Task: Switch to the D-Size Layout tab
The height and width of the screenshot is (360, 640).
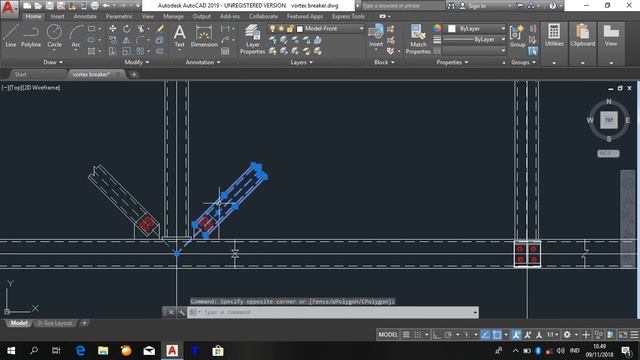Action: (x=55, y=323)
